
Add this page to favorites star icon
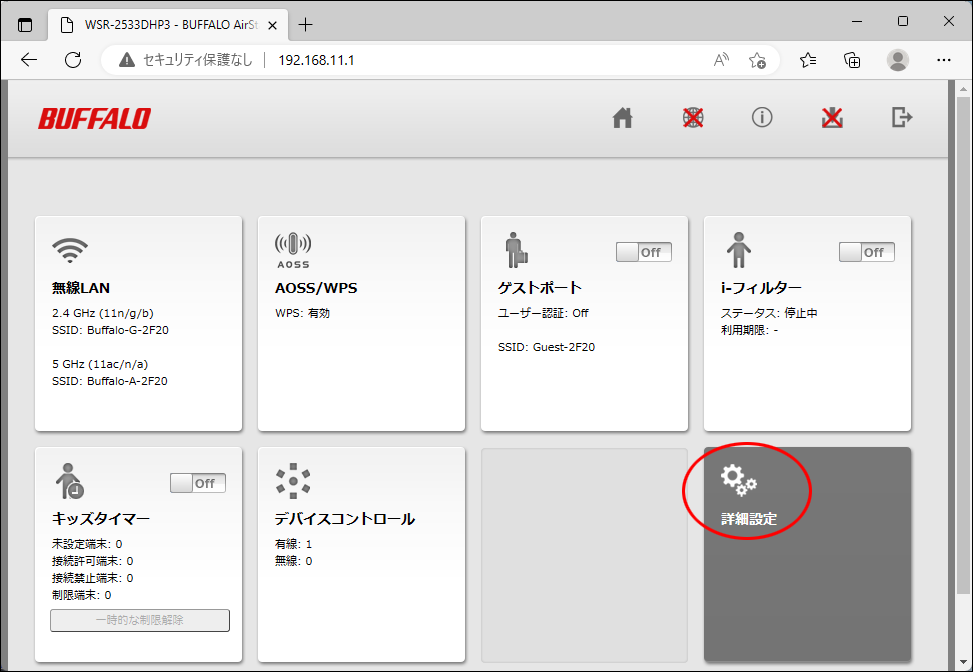(x=757, y=60)
